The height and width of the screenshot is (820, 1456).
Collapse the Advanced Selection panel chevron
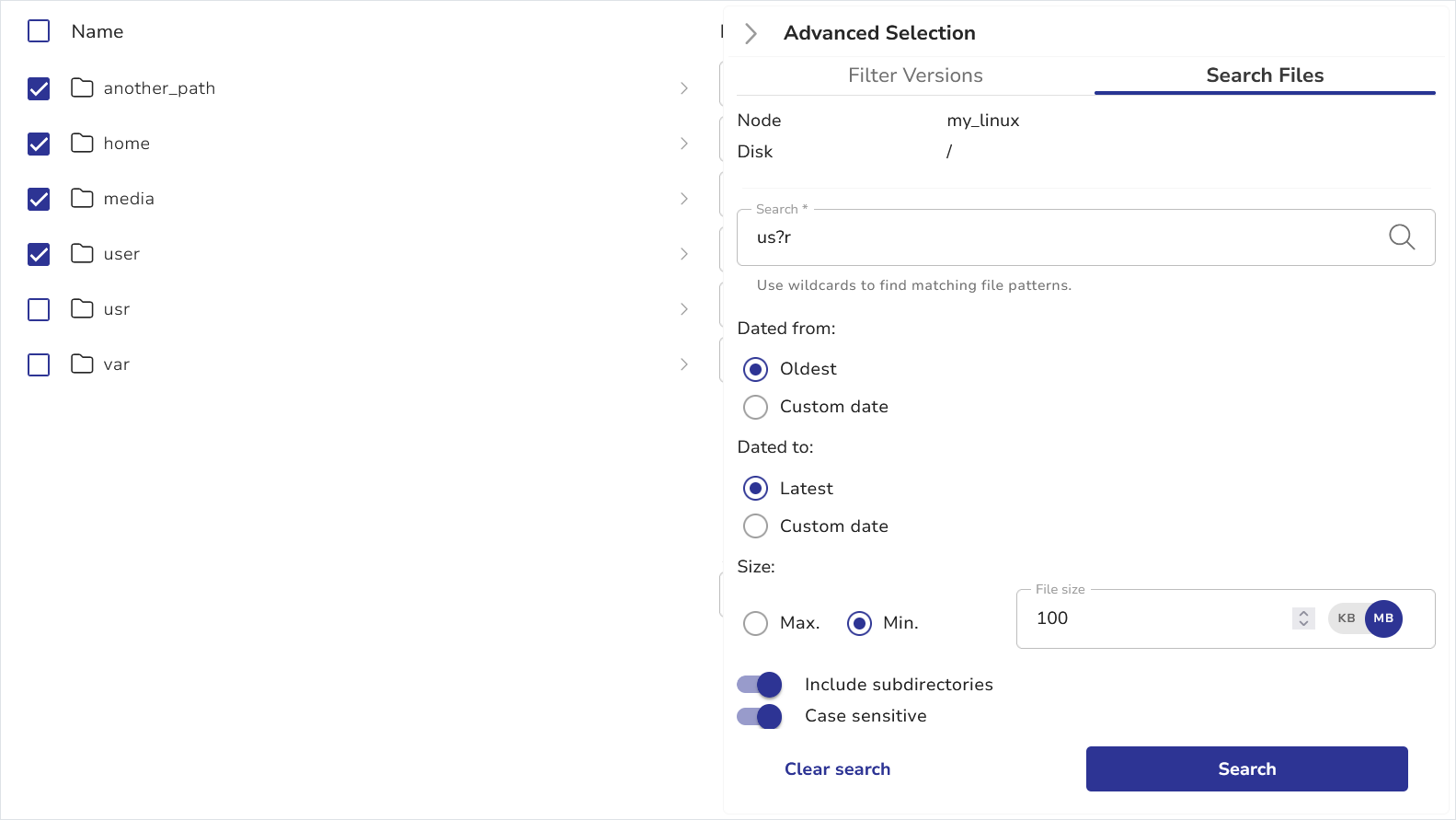point(751,33)
